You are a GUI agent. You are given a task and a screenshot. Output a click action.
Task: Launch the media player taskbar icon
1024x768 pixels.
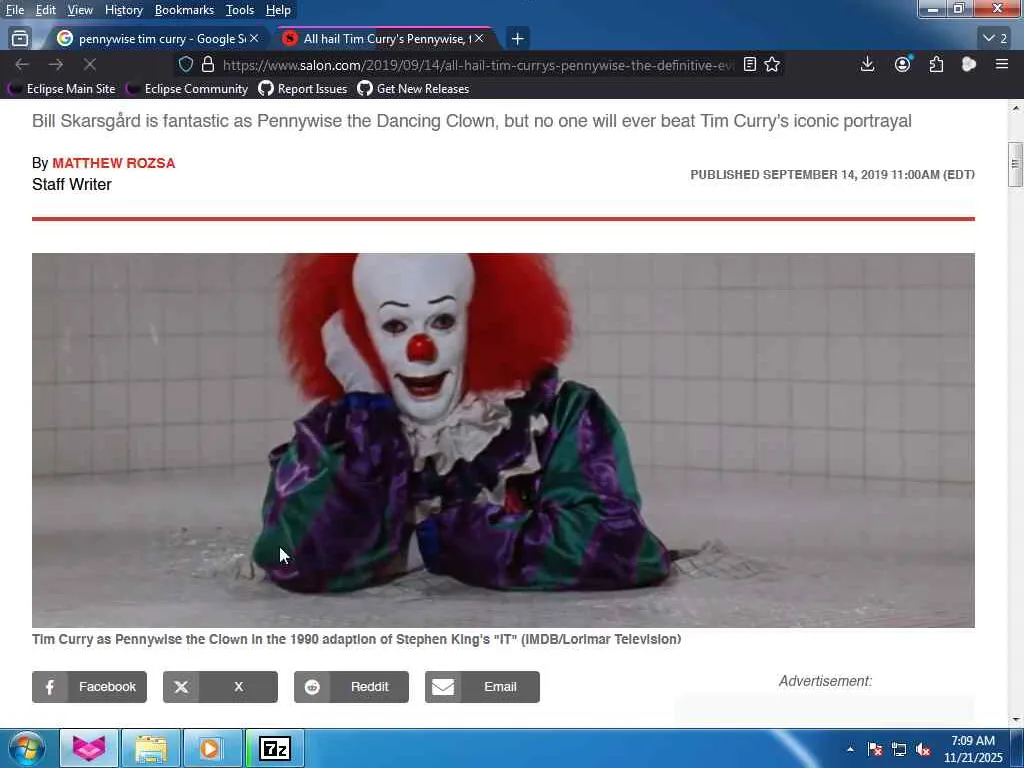coord(212,748)
